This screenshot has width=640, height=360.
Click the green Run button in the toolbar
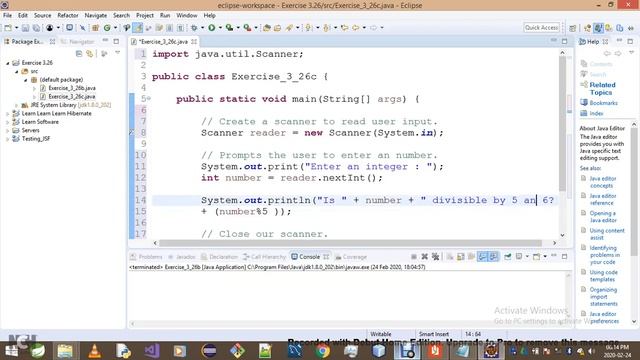click(x=211, y=28)
